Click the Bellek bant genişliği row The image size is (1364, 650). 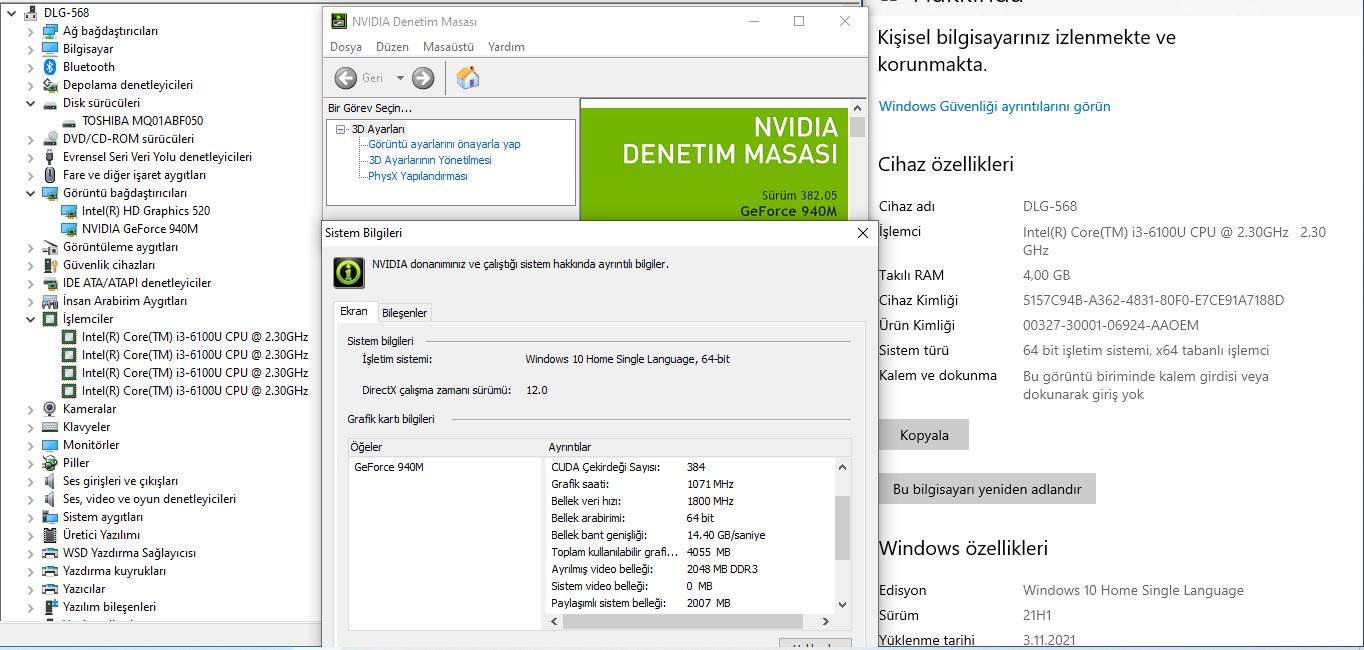coord(691,535)
